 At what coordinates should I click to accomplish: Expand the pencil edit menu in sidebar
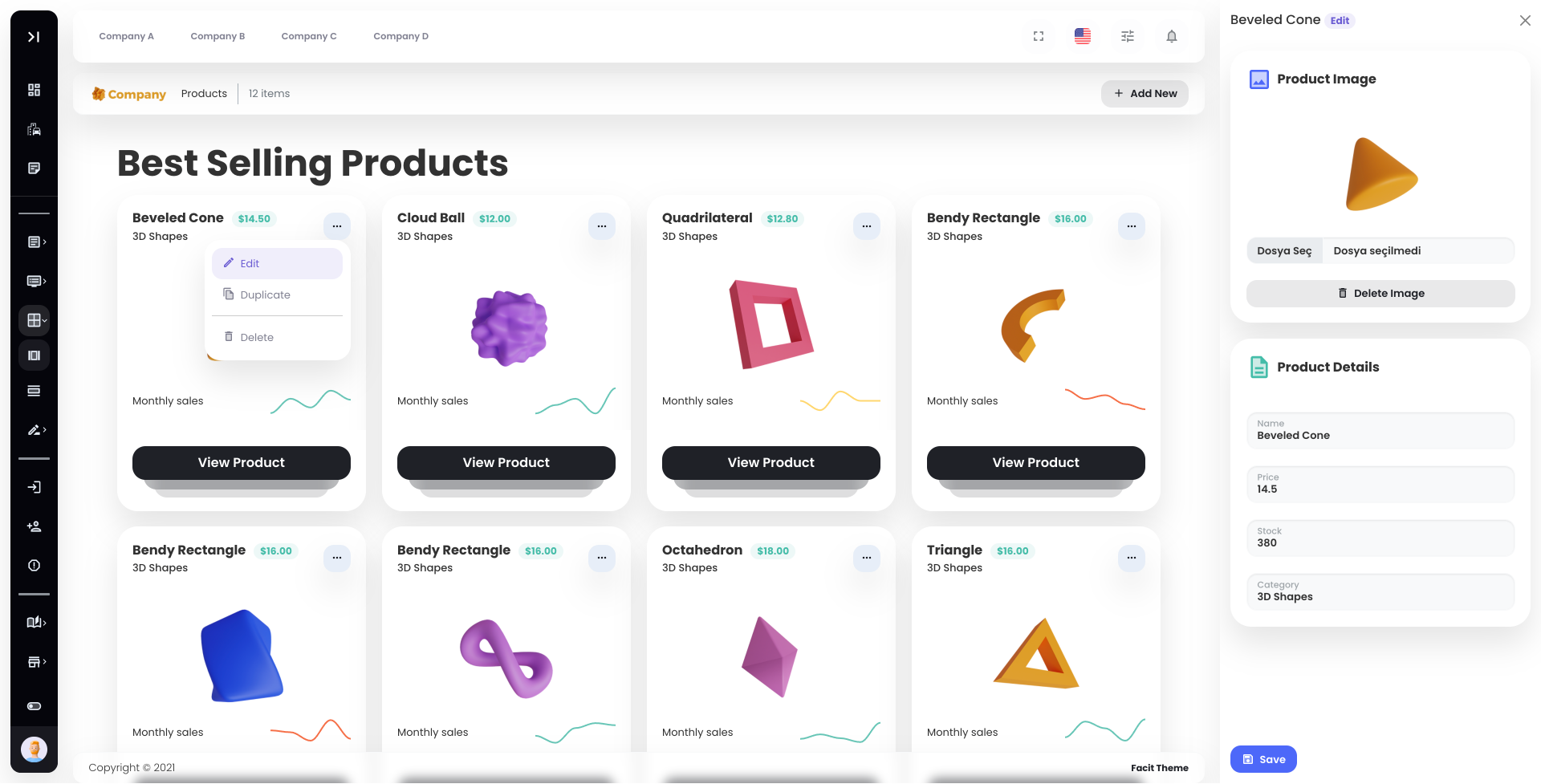click(34, 430)
